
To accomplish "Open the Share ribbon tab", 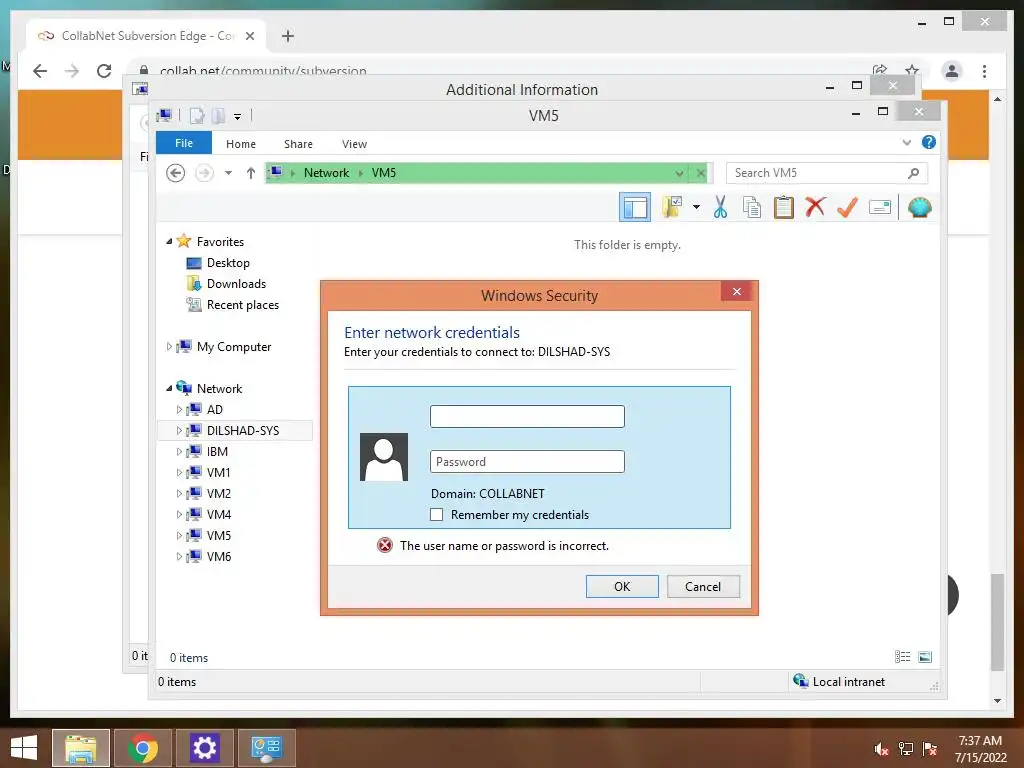I will (298, 144).
